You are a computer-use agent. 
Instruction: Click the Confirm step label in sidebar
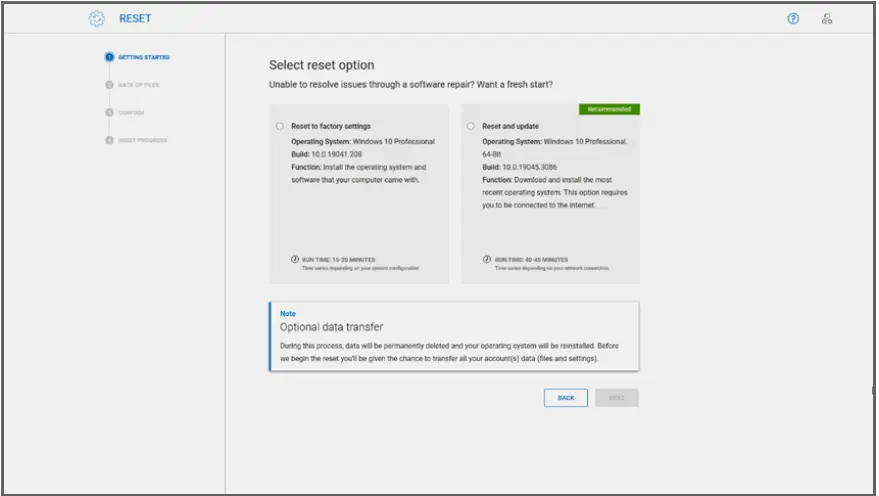132,112
